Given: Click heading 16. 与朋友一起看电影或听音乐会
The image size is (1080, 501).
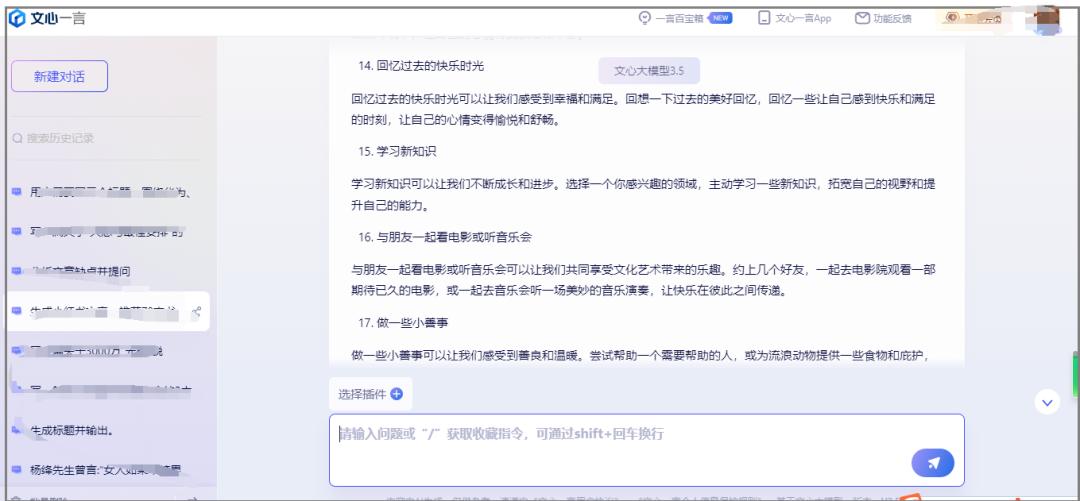Looking at the screenshot, I should coord(445,237).
